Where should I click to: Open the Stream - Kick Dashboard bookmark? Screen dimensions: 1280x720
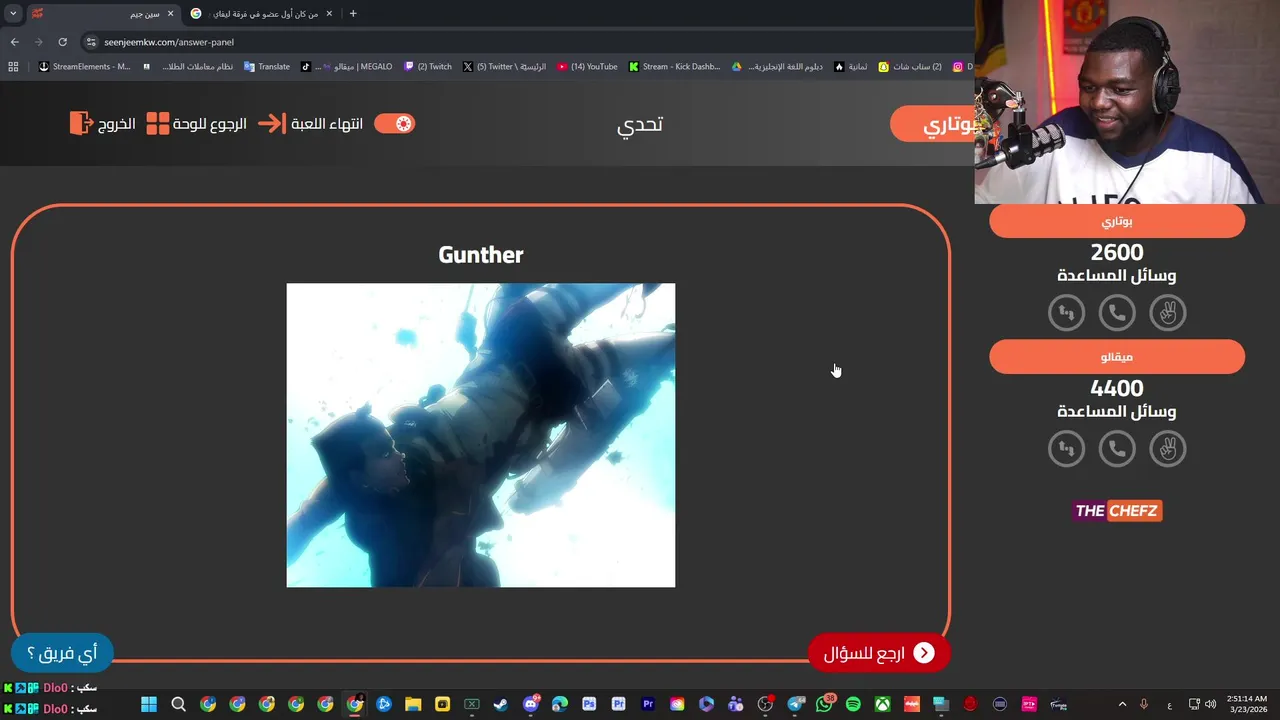pos(675,67)
